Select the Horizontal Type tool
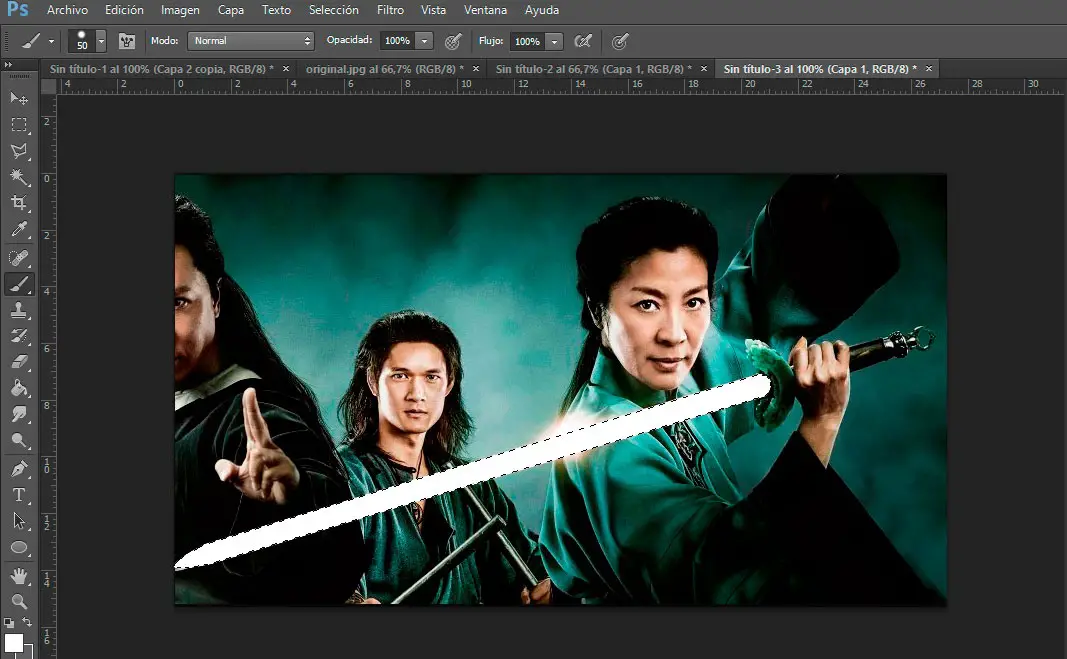 pos(19,495)
